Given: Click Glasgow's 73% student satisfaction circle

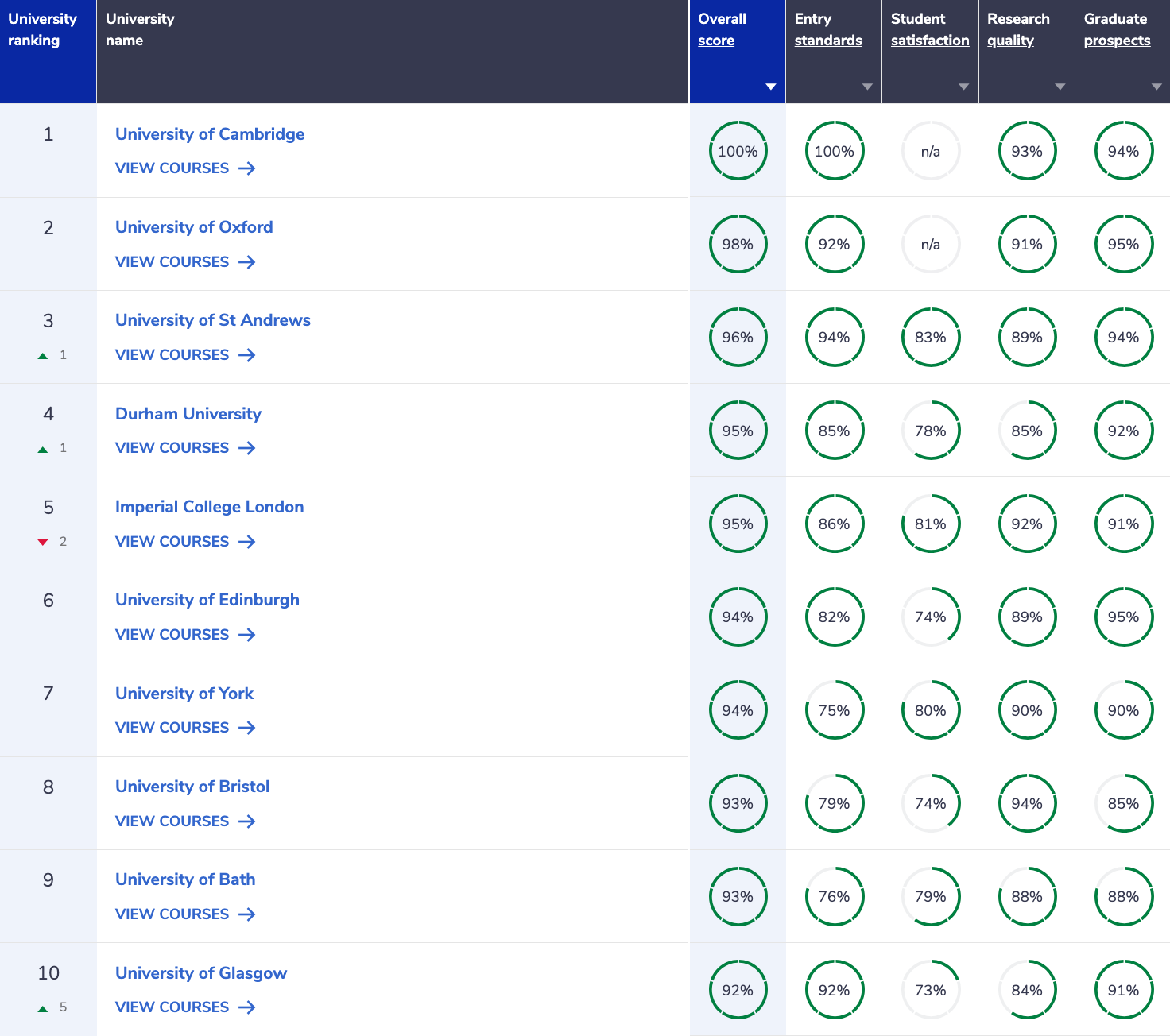Looking at the screenshot, I should pyautogui.click(x=931, y=990).
